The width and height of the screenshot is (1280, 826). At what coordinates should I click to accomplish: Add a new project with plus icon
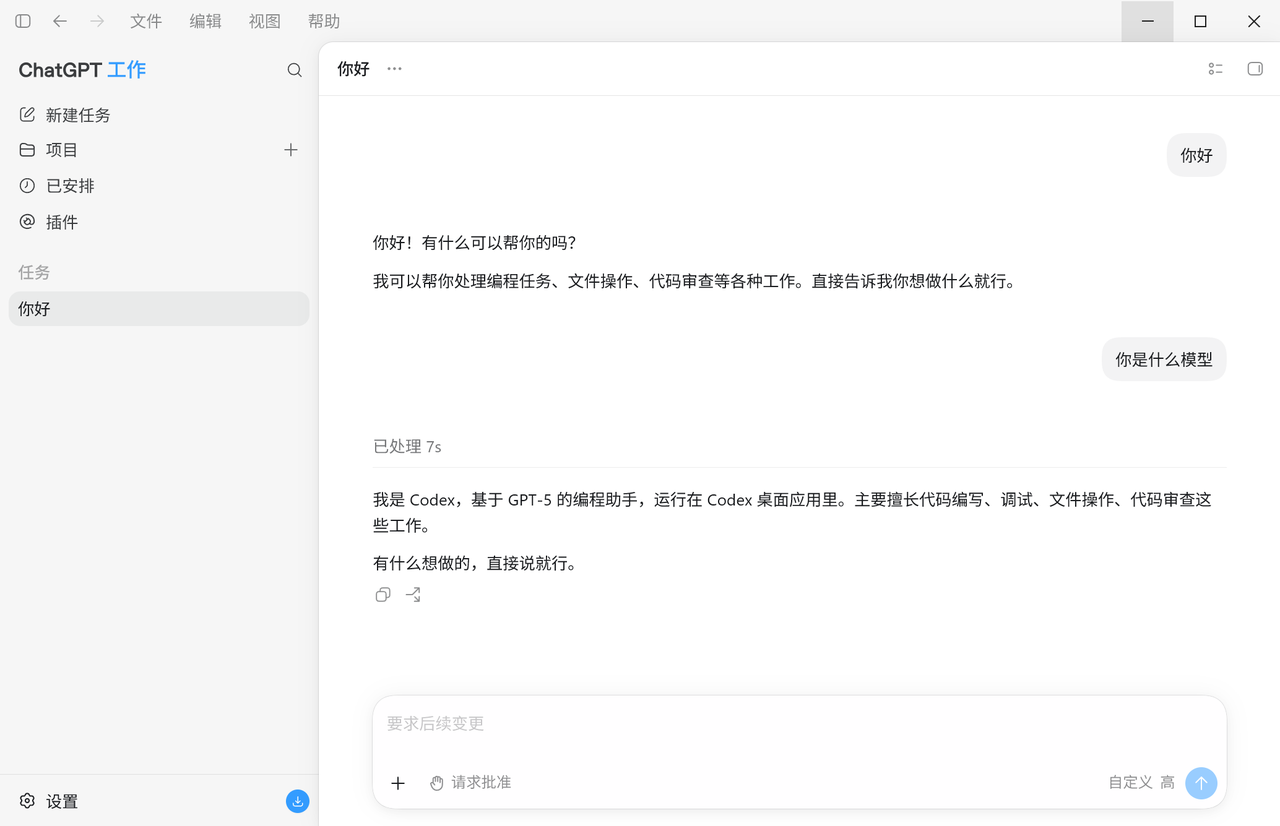pos(291,150)
